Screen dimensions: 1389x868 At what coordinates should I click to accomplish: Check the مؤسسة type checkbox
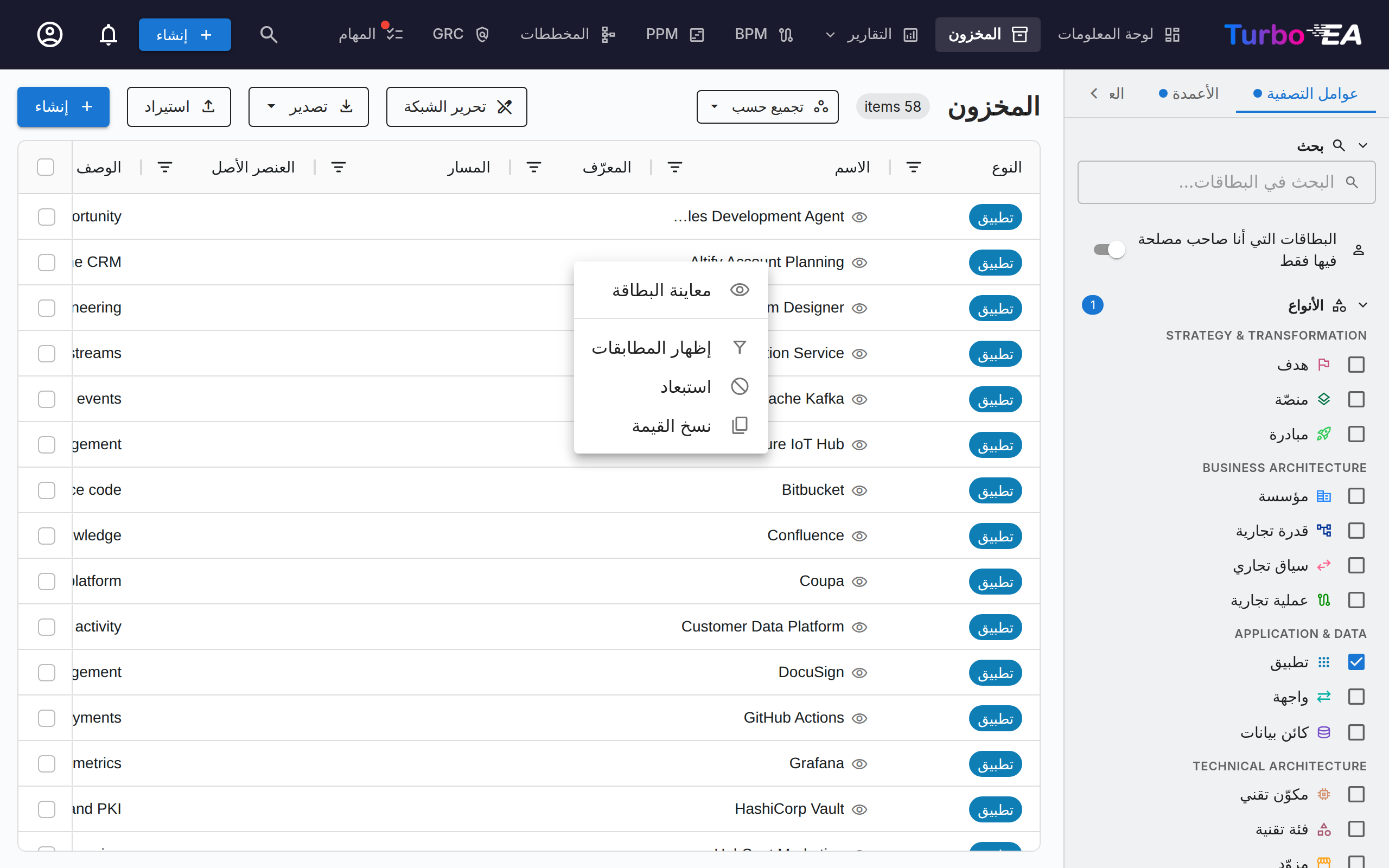click(x=1356, y=496)
